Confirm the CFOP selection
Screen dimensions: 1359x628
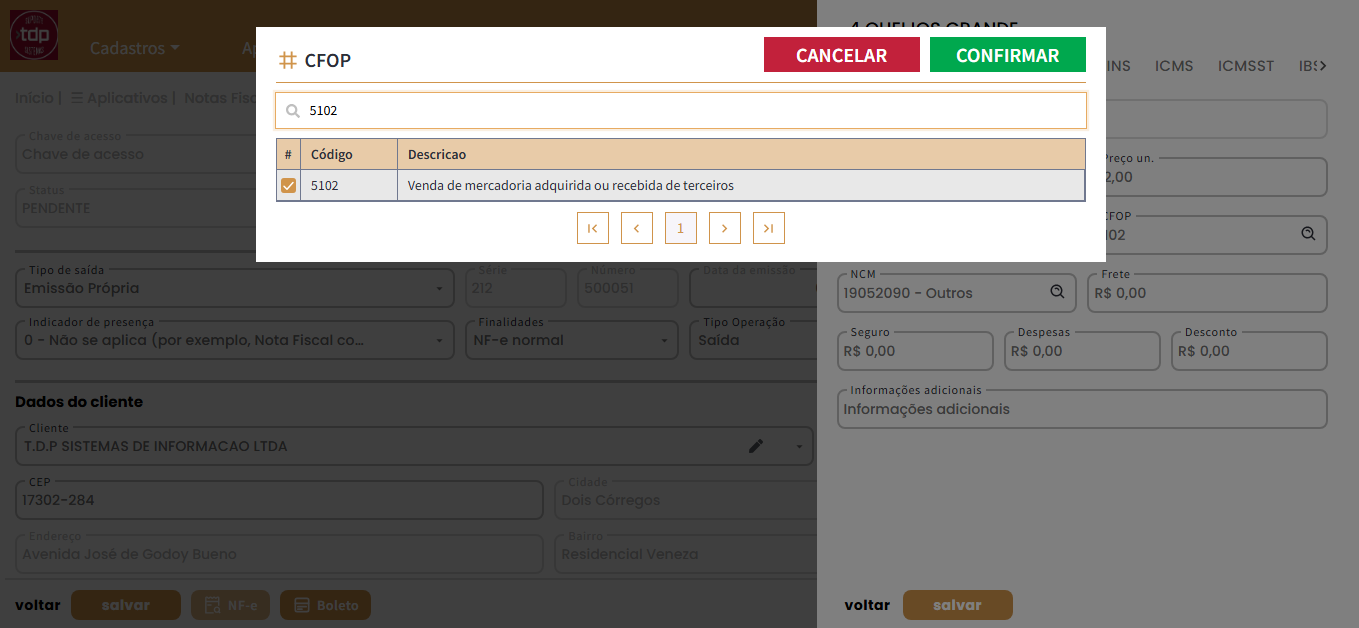click(x=1007, y=55)
